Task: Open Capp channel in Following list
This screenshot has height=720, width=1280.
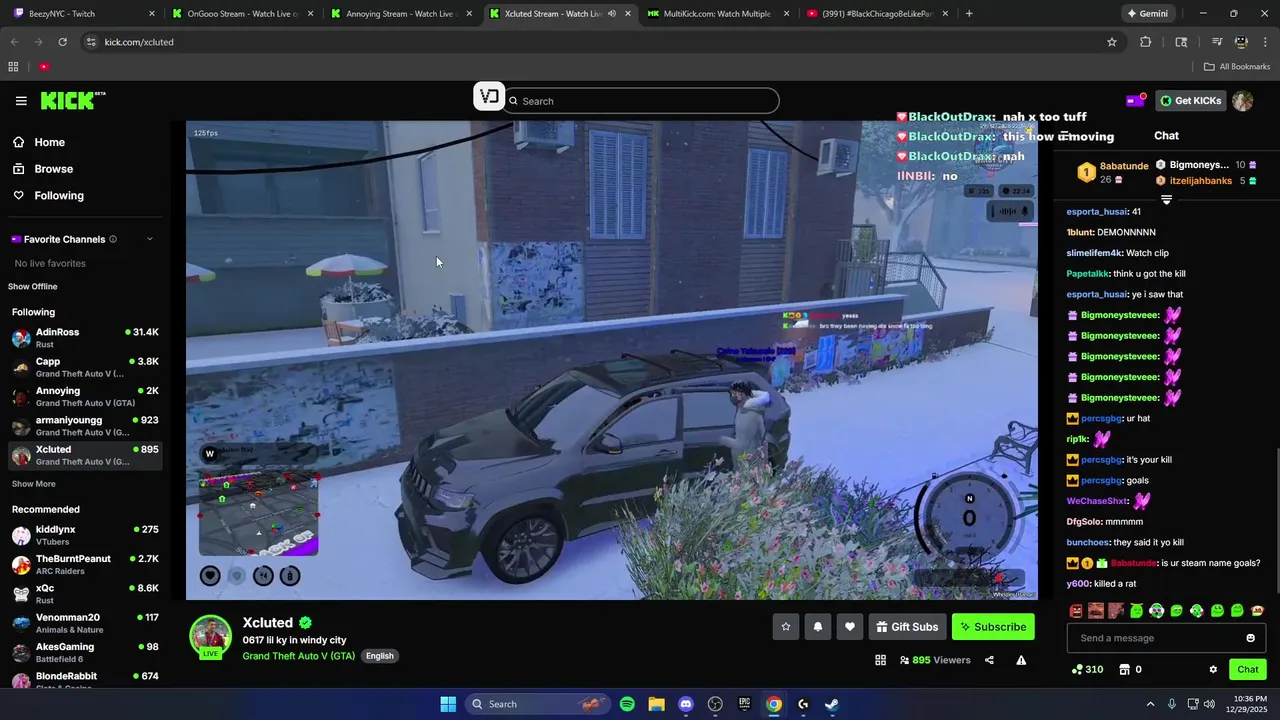Action: coord(85,367)
